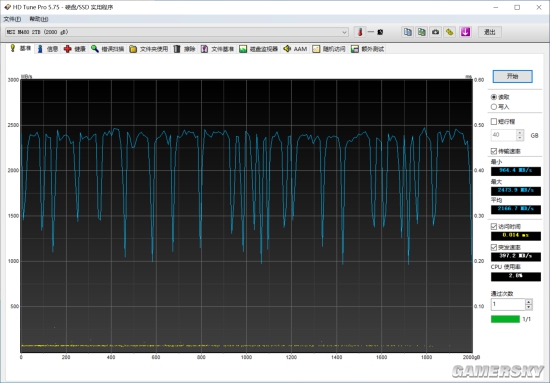Click the pass count input field

(x=508, y=304)
